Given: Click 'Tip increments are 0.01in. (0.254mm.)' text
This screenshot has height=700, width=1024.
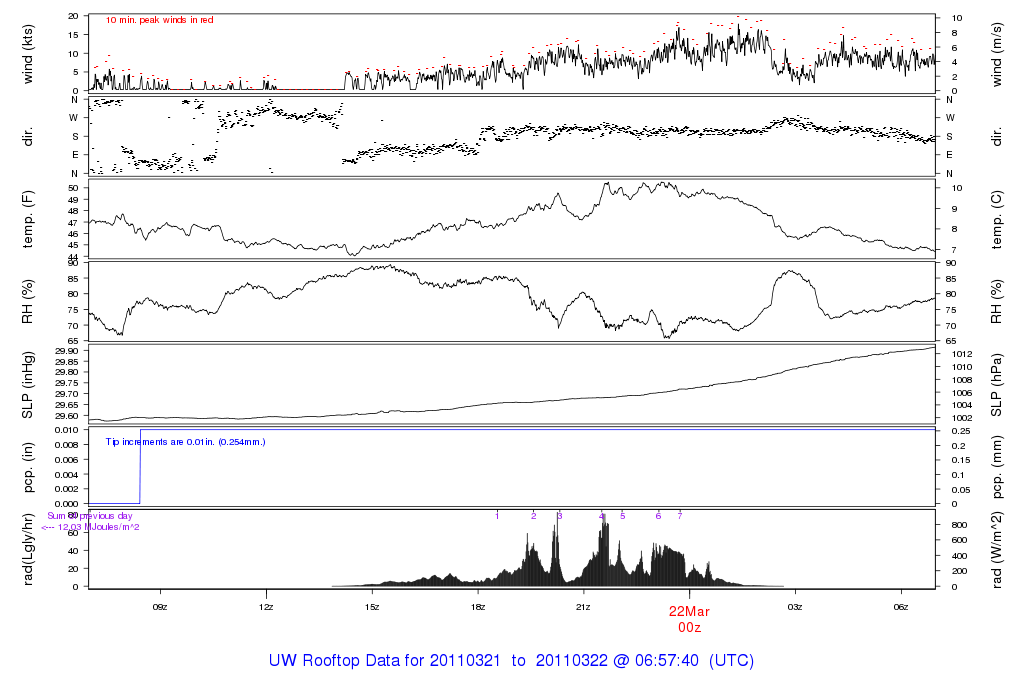Looking at the screenshot, I should (185, 442).
